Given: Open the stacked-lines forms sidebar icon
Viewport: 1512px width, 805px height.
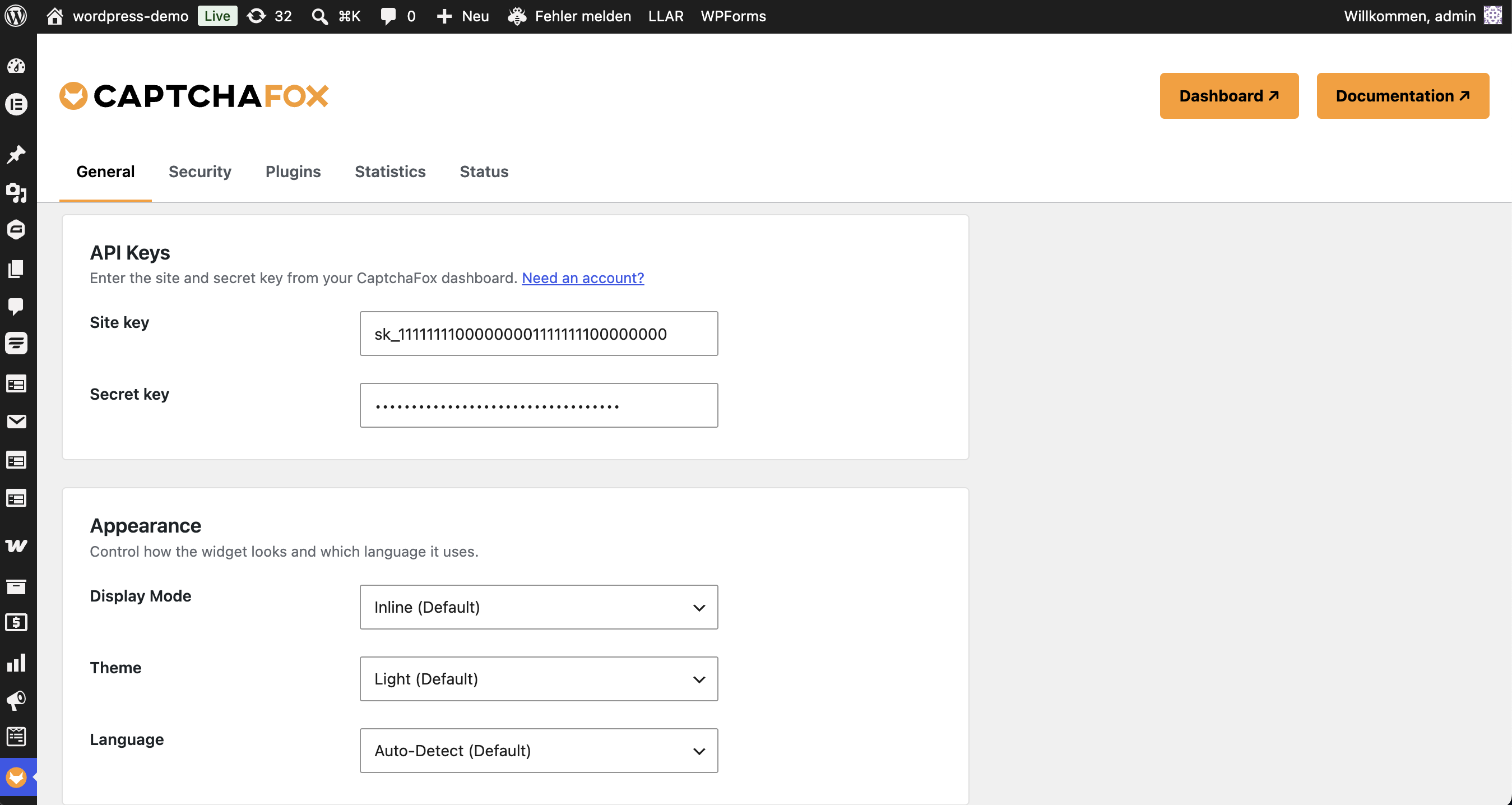Looking at the screenshot, I should [x=16, y=343].
